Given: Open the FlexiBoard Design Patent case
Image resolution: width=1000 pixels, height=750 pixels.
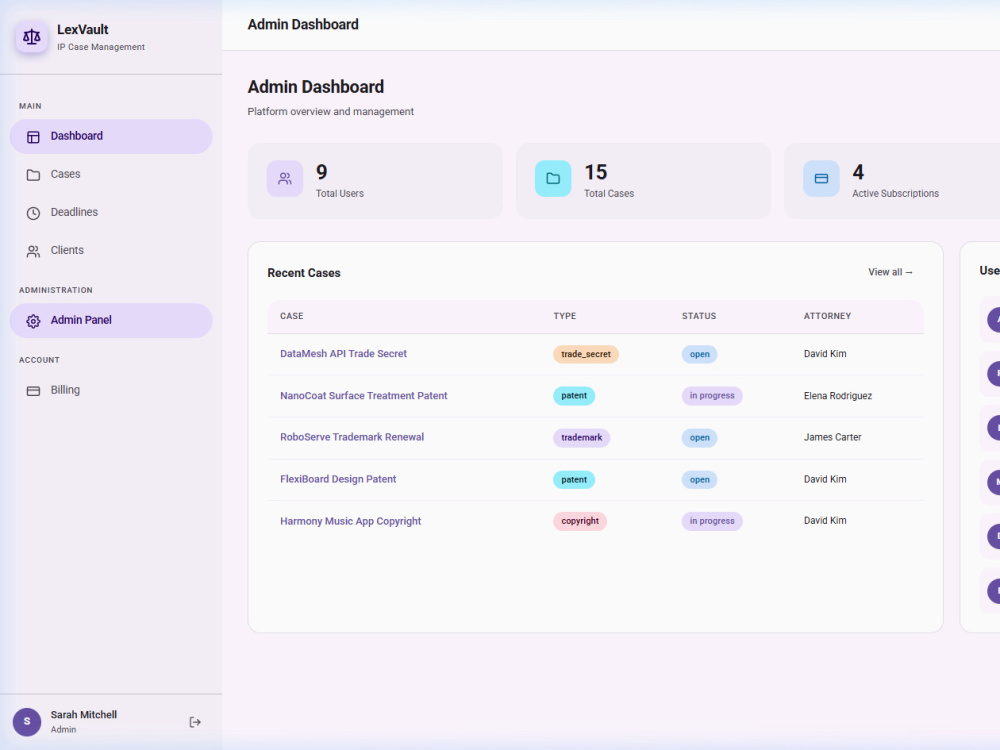Looking at the screenshot, I should tap(338, 480).
